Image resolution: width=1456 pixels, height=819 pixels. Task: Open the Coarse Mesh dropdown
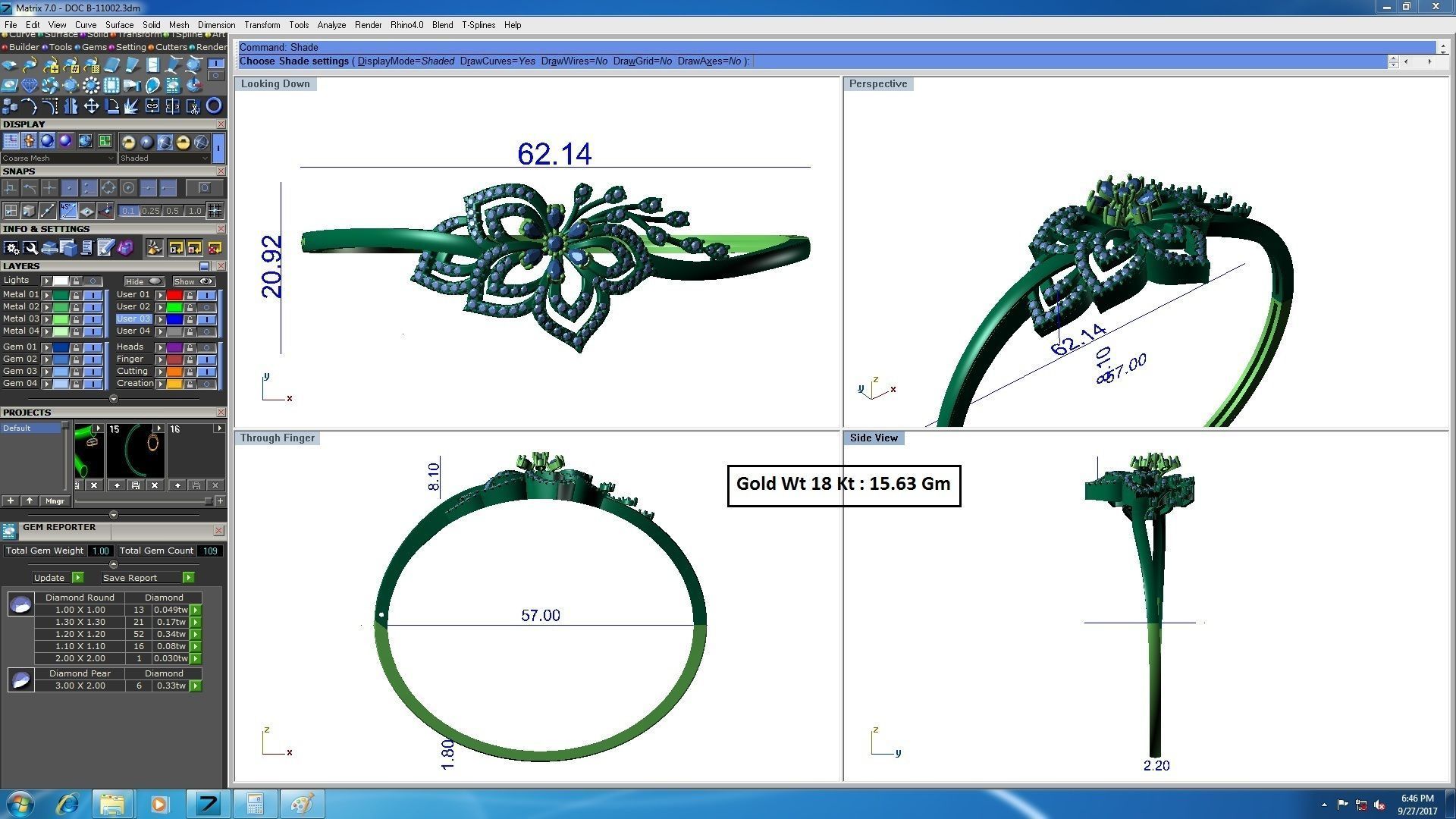coord(58,158)
